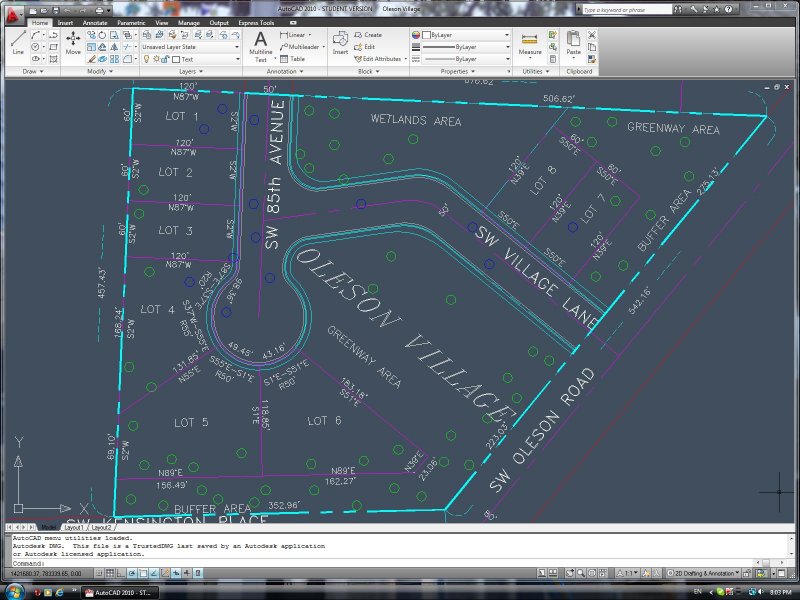Viewport: 800px width, 600px height.
Task: Select the Line drawing tool
Action: tap(18, 42)
